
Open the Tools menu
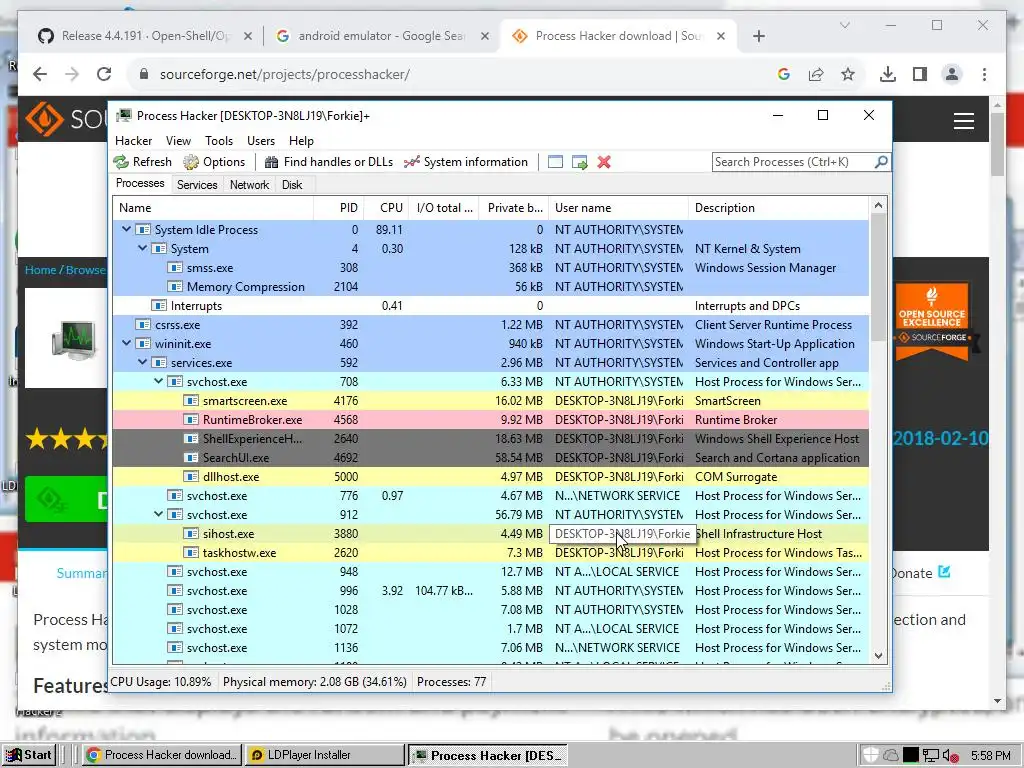219,141
